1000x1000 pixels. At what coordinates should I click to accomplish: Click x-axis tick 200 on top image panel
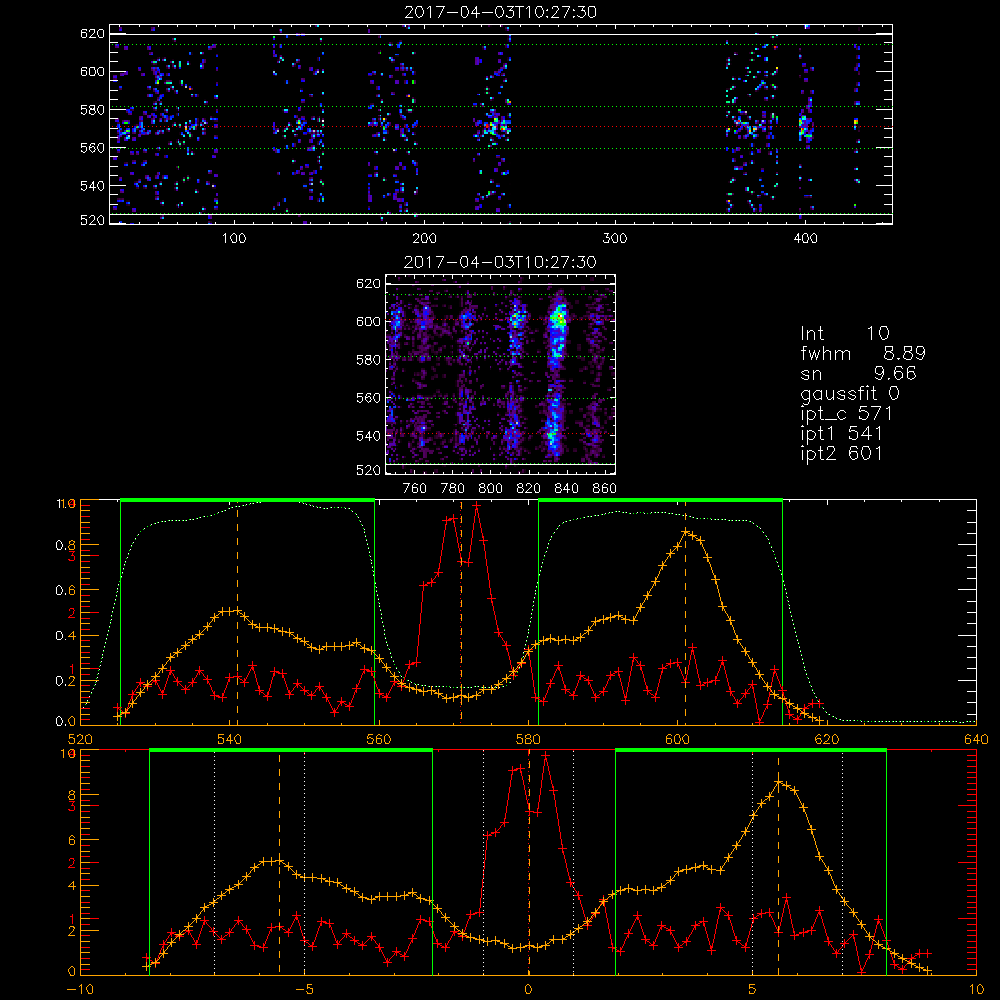[424, 239]
